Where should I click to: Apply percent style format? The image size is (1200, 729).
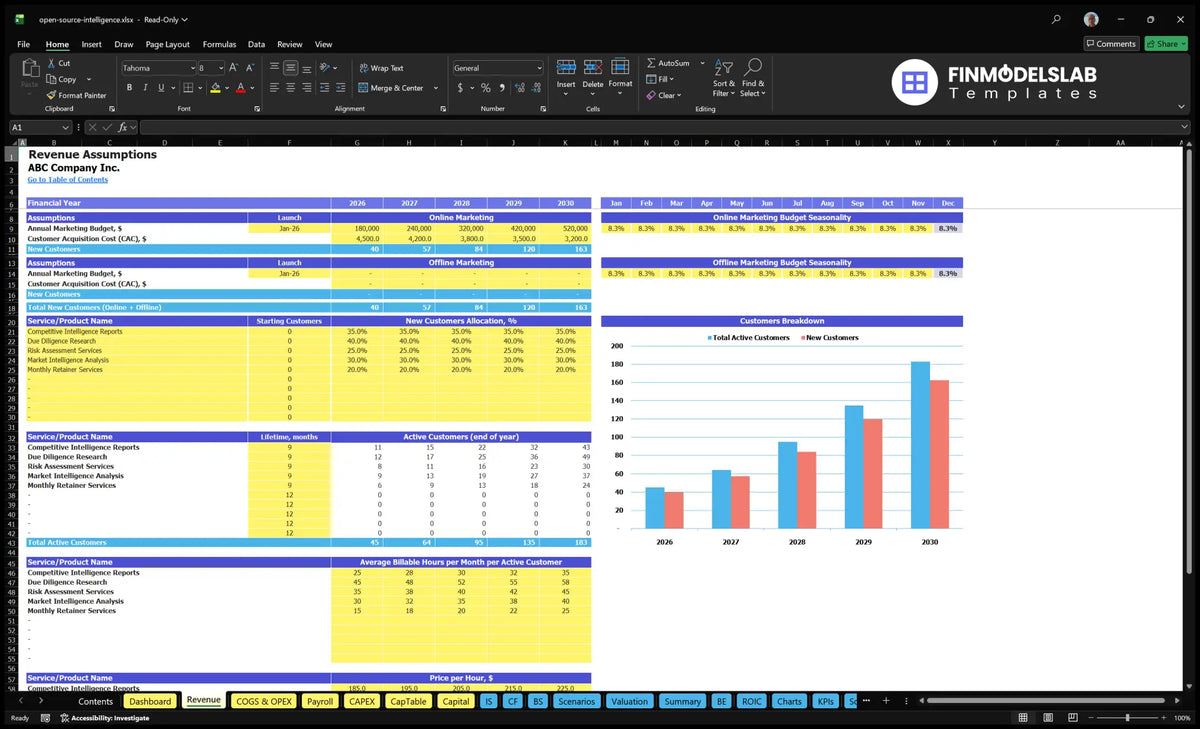coord(486,88)
